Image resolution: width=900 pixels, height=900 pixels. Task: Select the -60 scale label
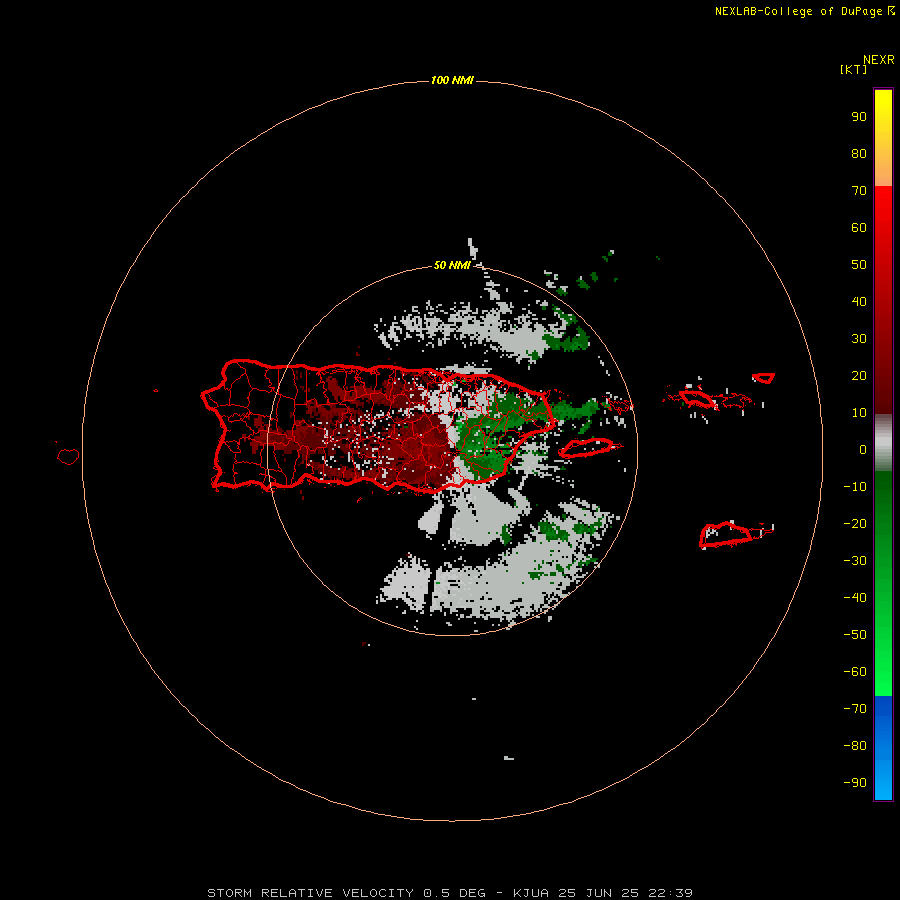[x=855, y=672]
